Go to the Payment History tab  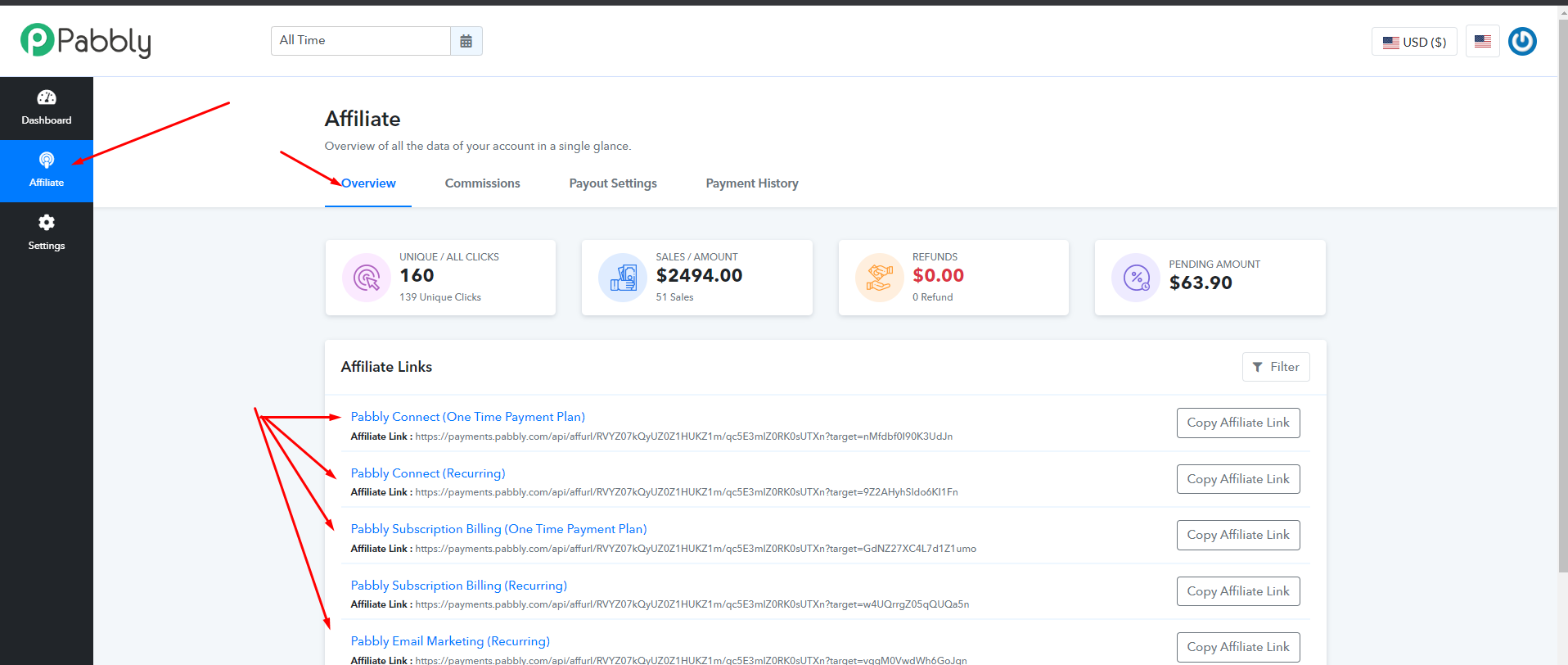click(752, 183)
